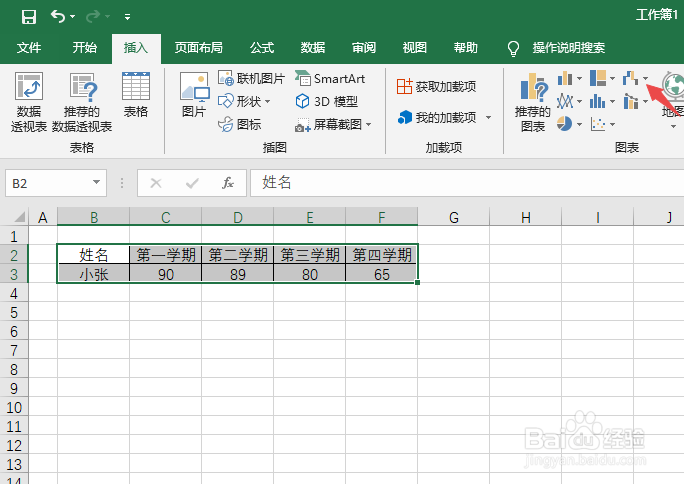This screenshot has width=684, height=484.
Task: Switch to the 数据 tab
Action: (313, 48)
